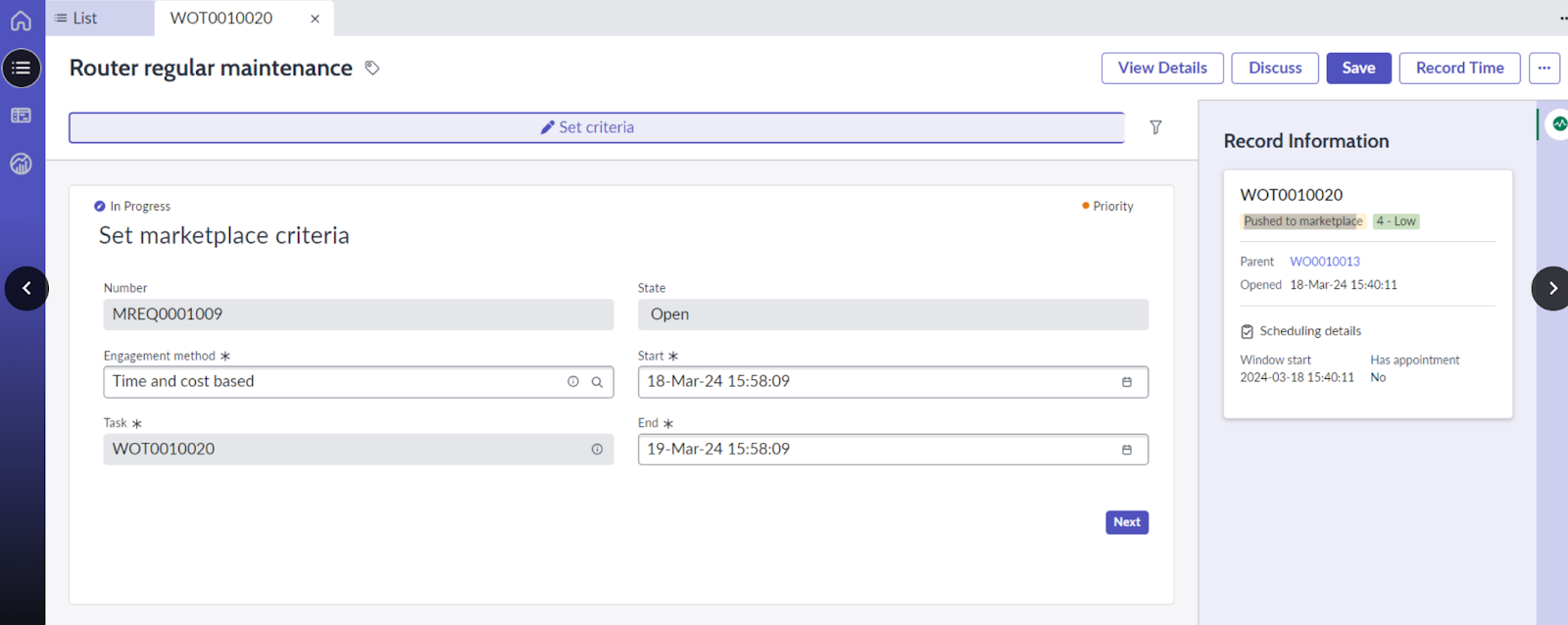Open the dashboard panel sidebar icon
This screenshot has height=625, width=1568.
(21, 116)
